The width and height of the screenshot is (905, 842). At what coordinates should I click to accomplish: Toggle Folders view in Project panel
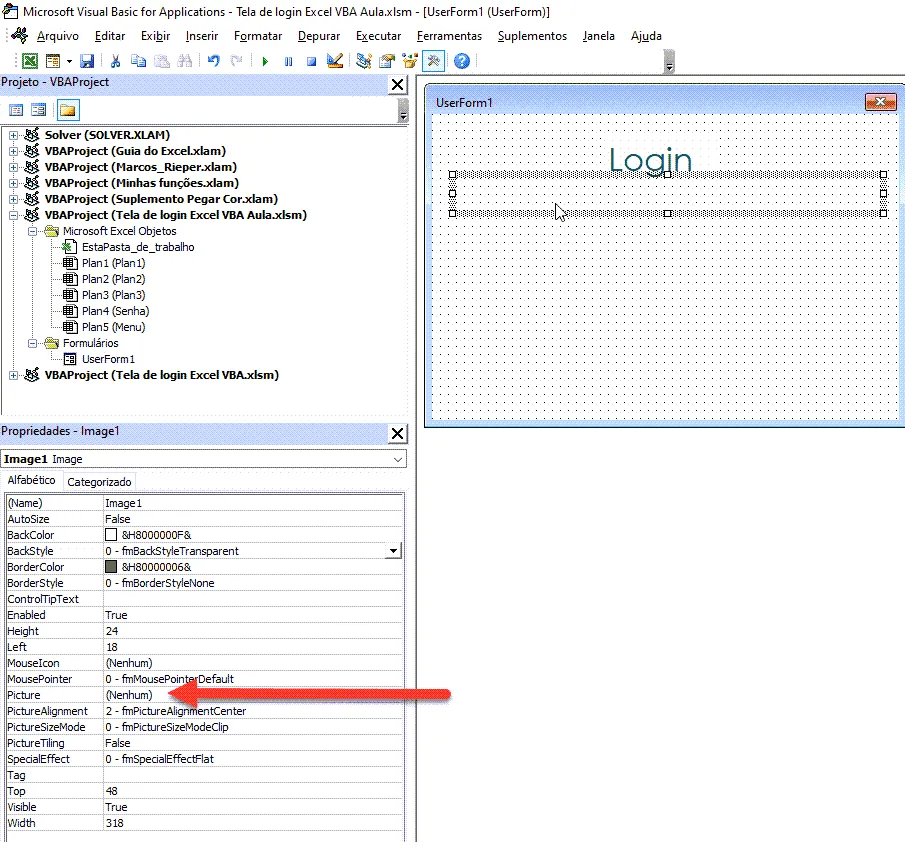[x=68, y=110]
